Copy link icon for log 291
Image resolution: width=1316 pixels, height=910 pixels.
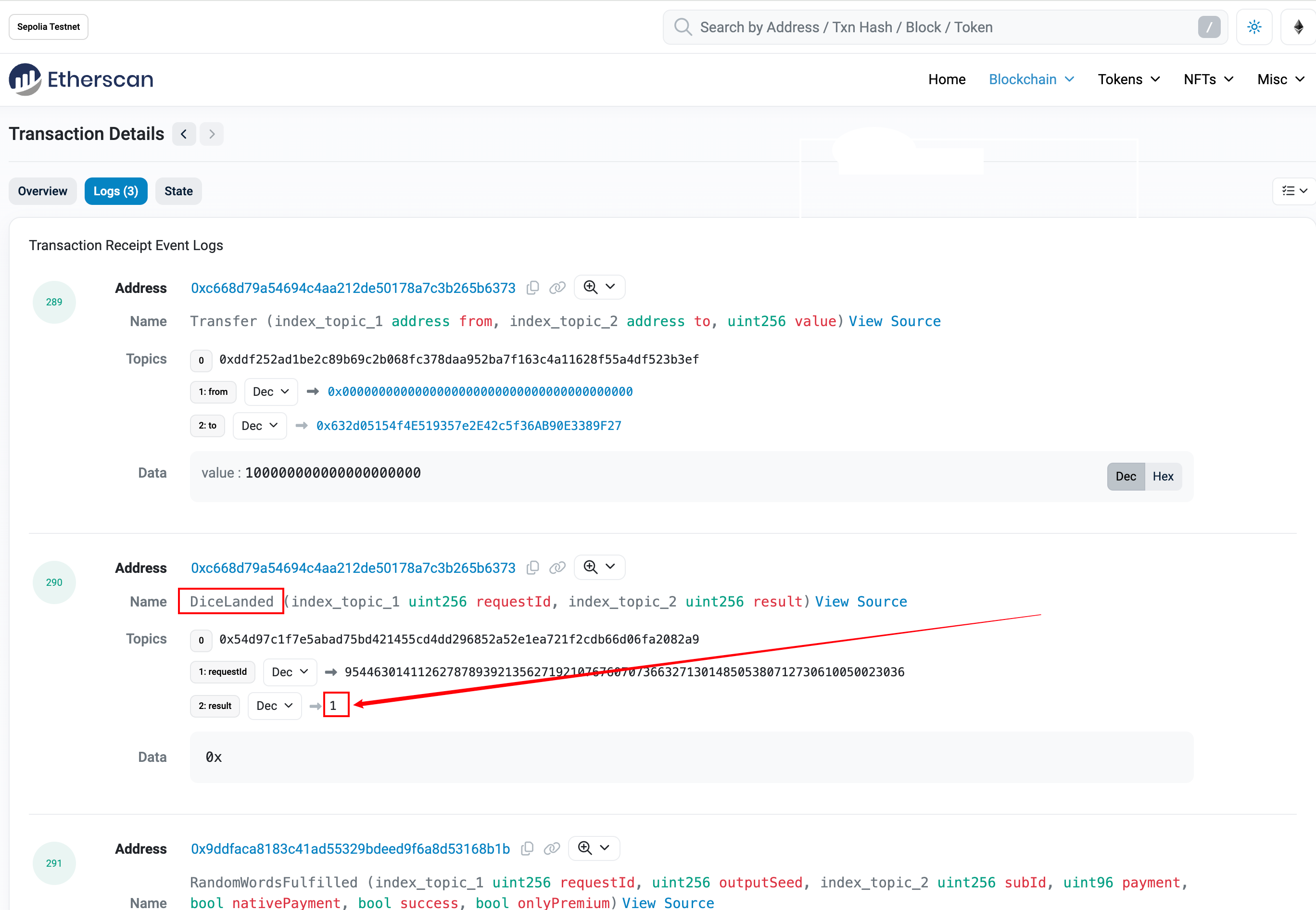tap(551, 848)
